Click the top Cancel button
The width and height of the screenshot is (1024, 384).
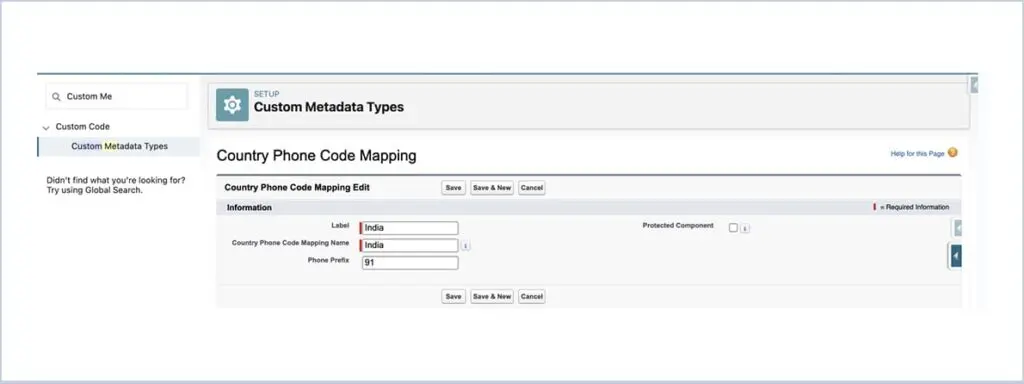(532, 188)
